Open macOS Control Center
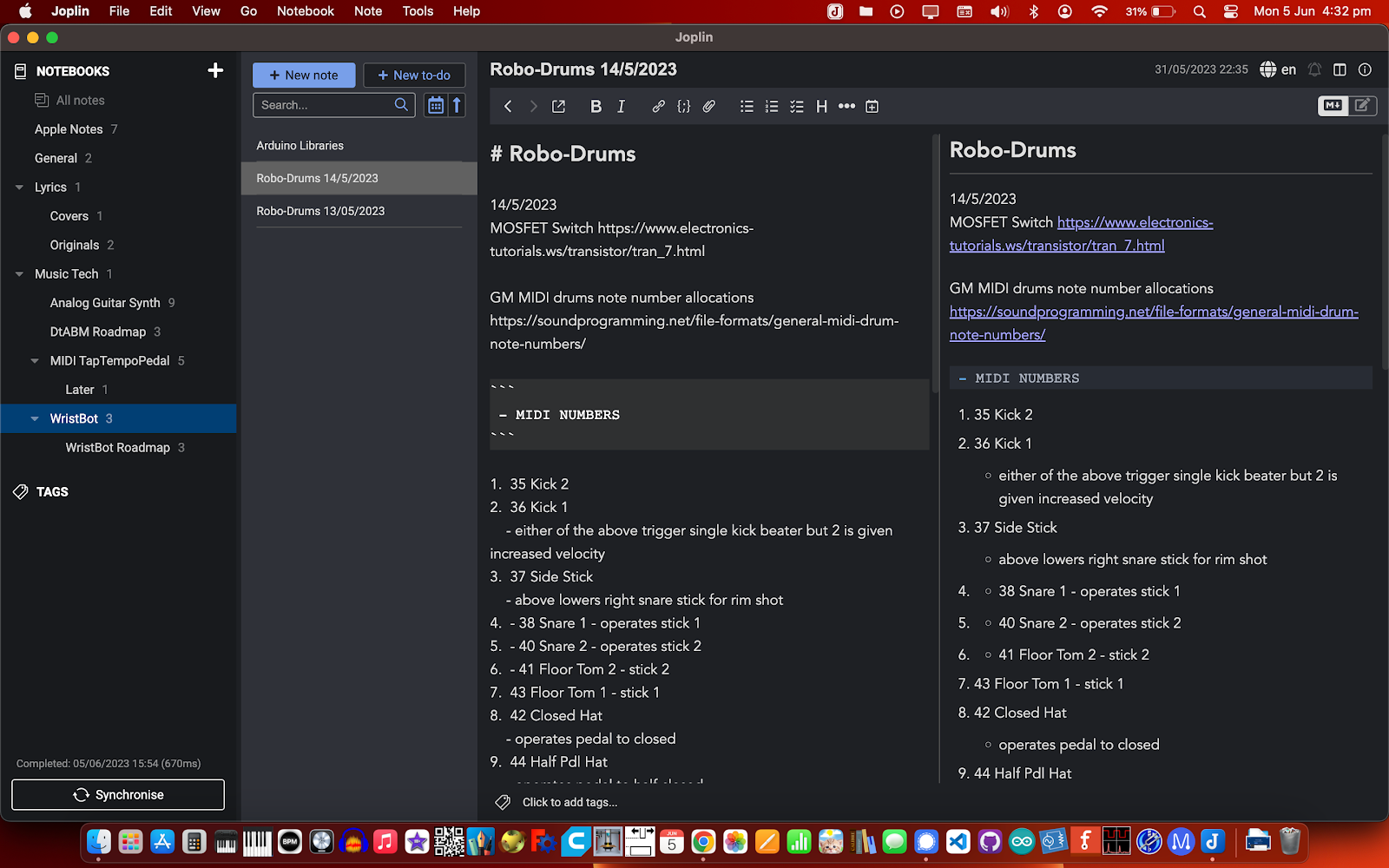The width and height of the screenshot is (1389, 868). tap(1231, 11)
